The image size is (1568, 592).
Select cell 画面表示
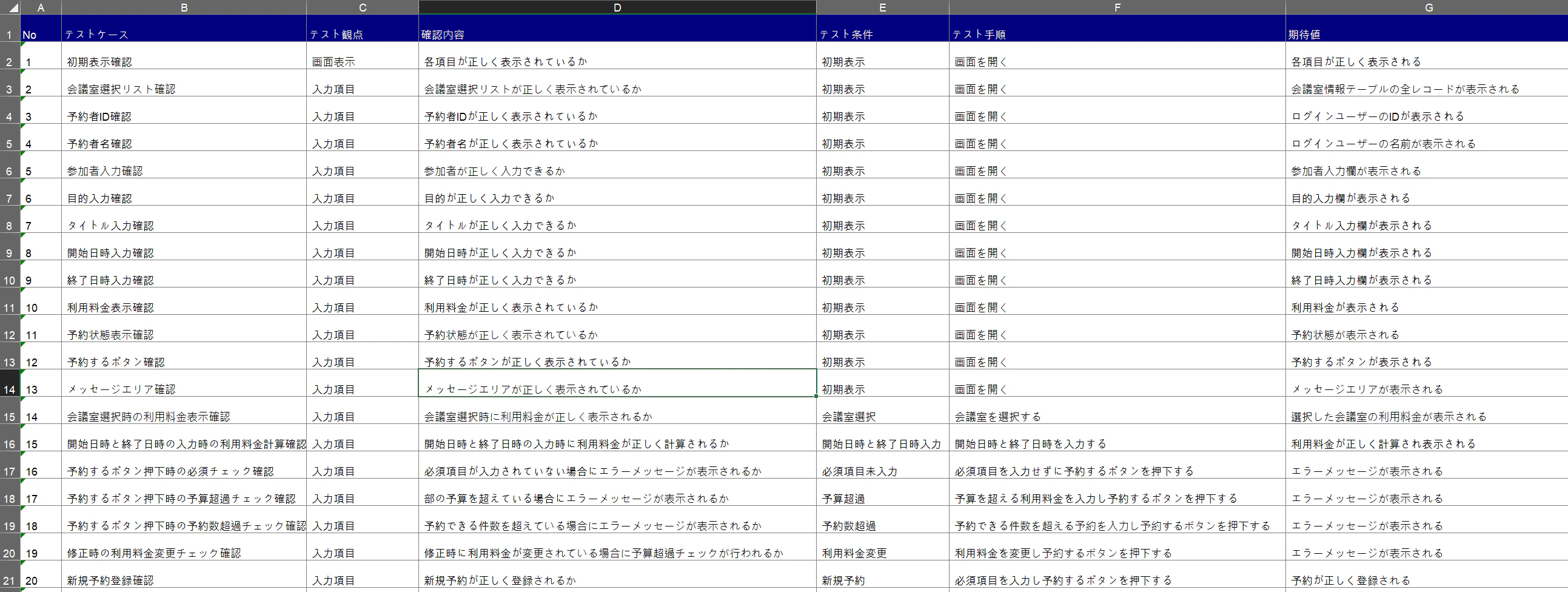point(362,55)
